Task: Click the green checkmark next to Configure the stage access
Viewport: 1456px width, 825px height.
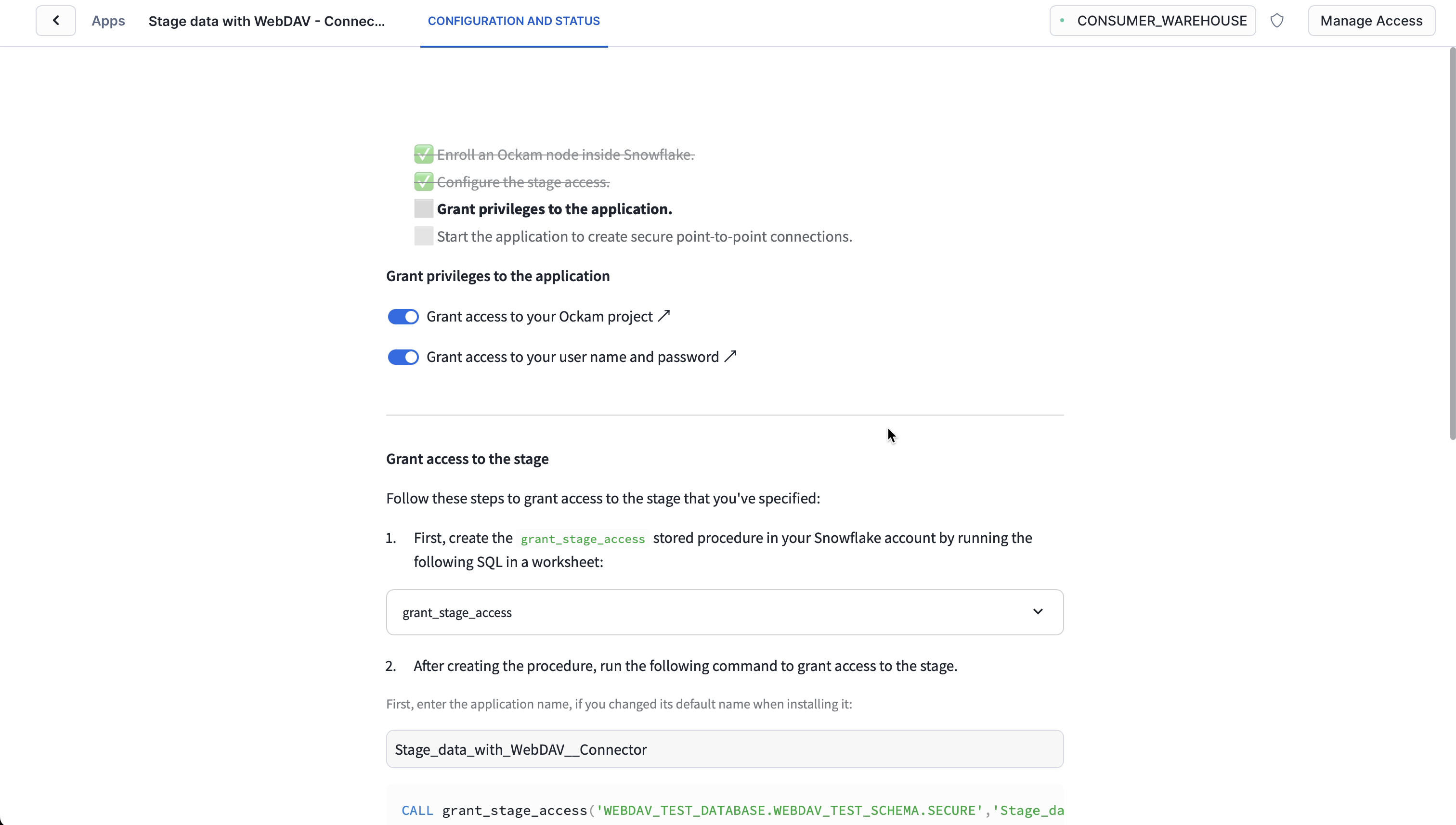Action: point(423,182)
